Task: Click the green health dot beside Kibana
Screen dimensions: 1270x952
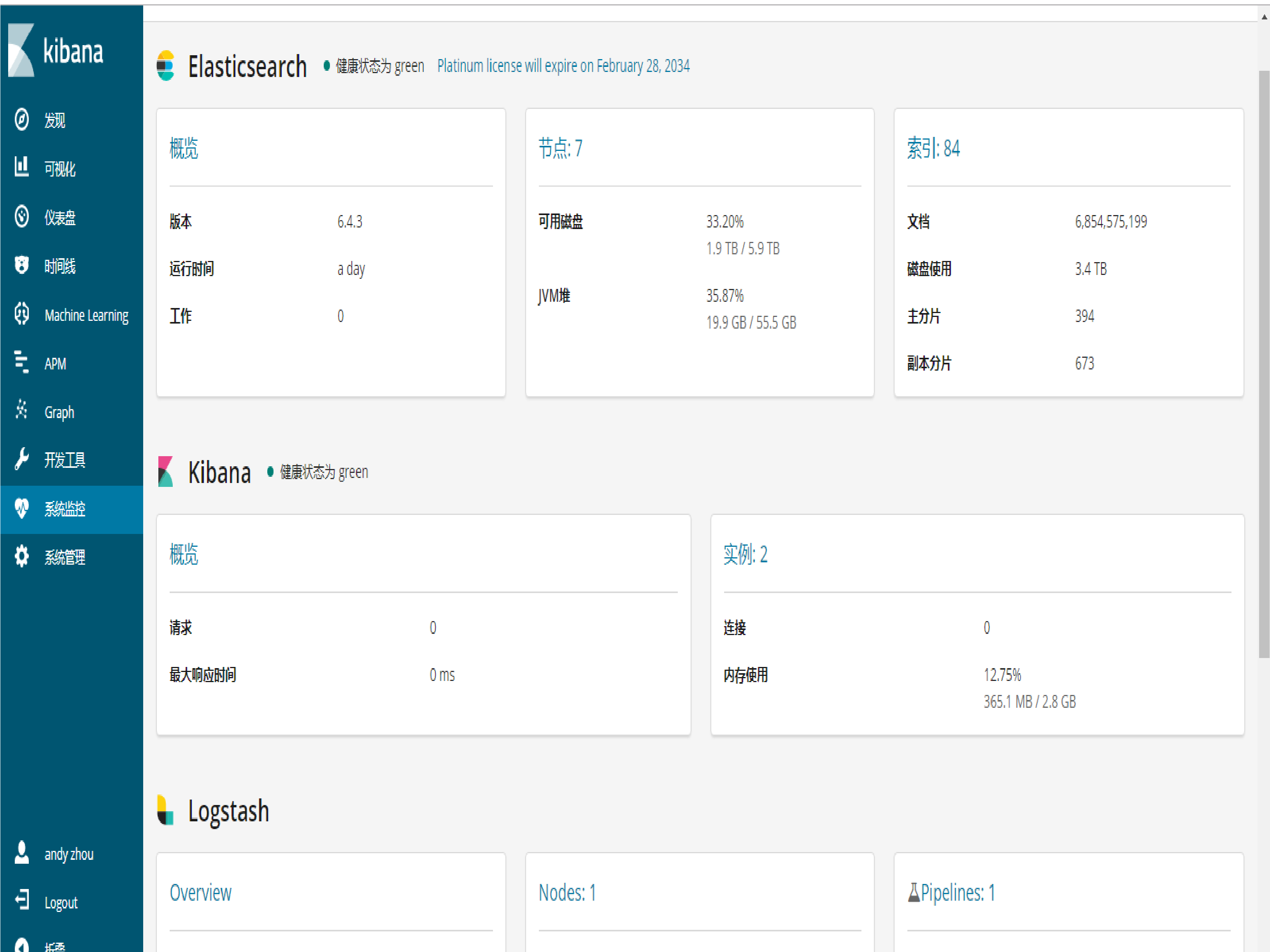Action: [x=270, y=472]
